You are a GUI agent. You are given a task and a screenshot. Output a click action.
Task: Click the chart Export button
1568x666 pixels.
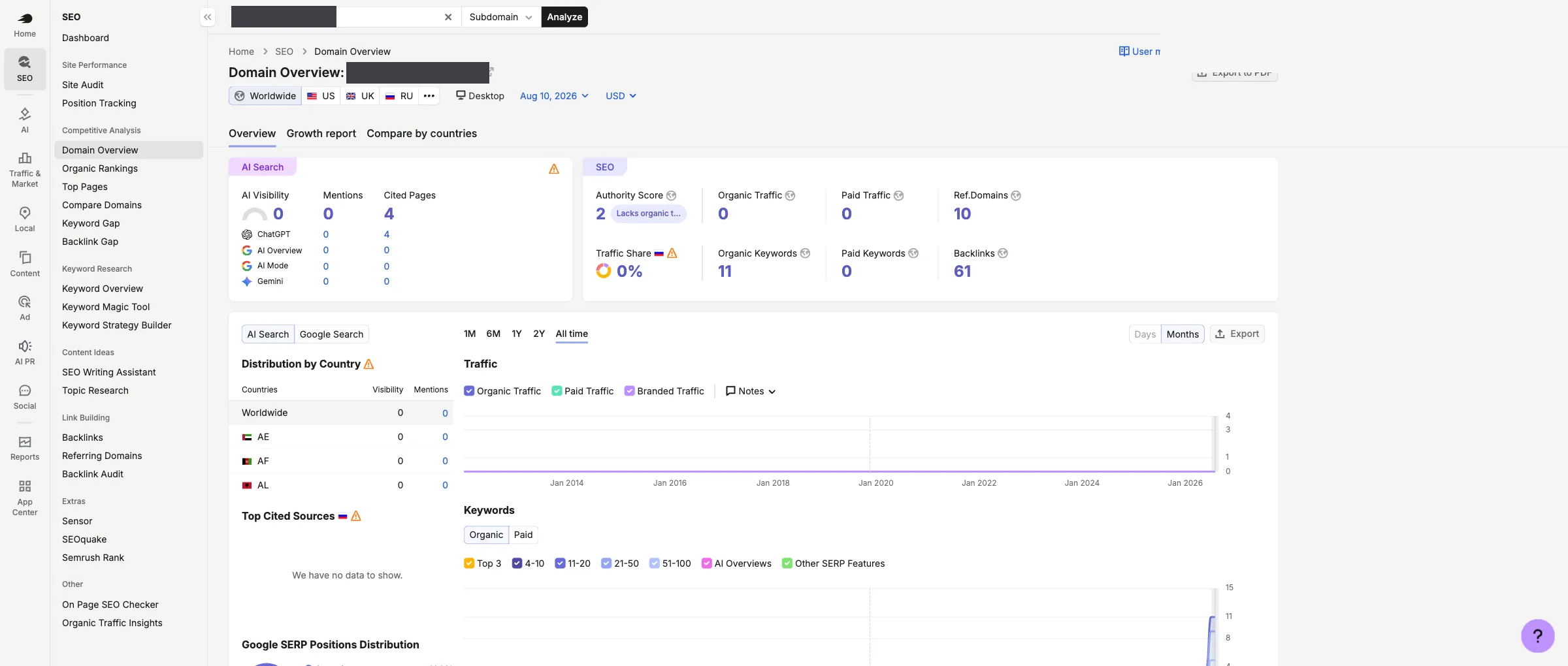[x=1237, y=334]
